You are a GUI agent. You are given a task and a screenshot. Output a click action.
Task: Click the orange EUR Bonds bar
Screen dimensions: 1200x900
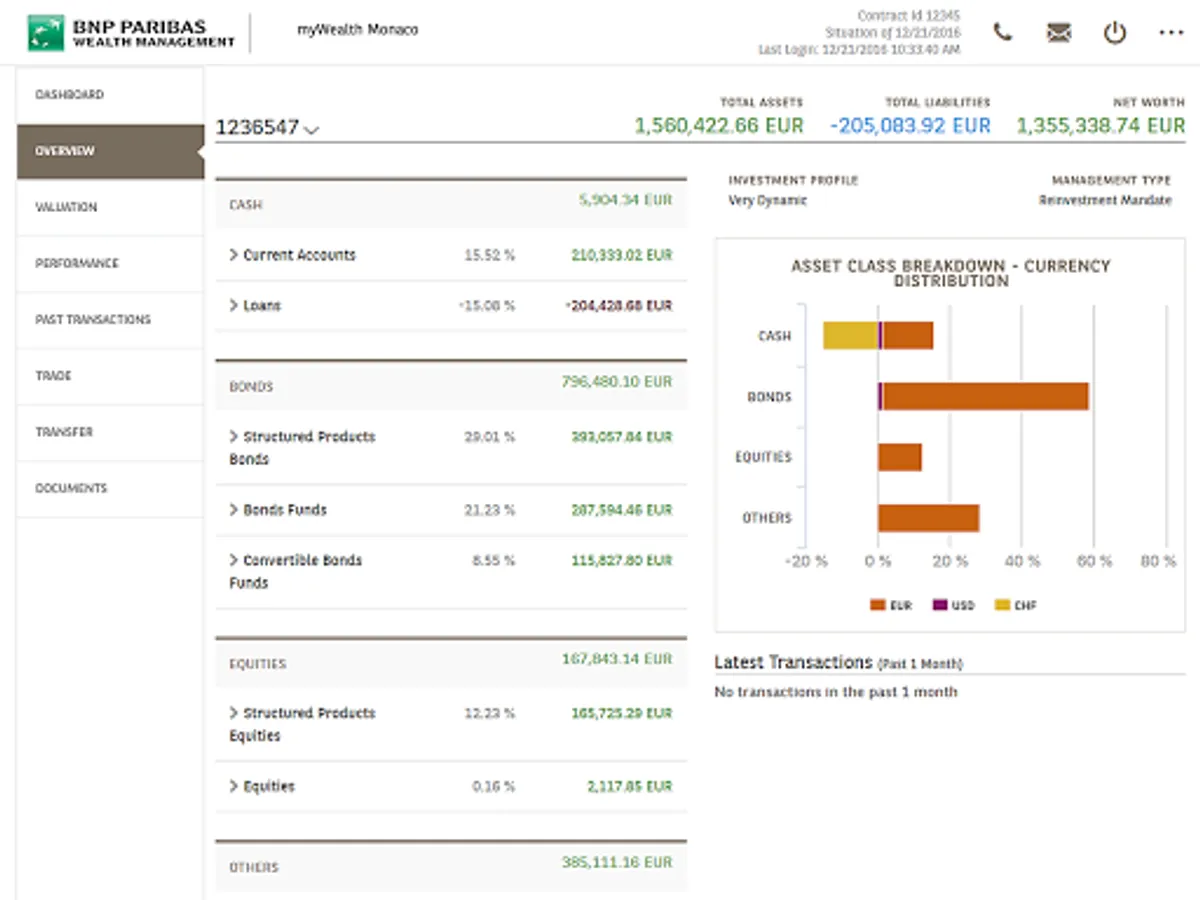coord(986,396)
